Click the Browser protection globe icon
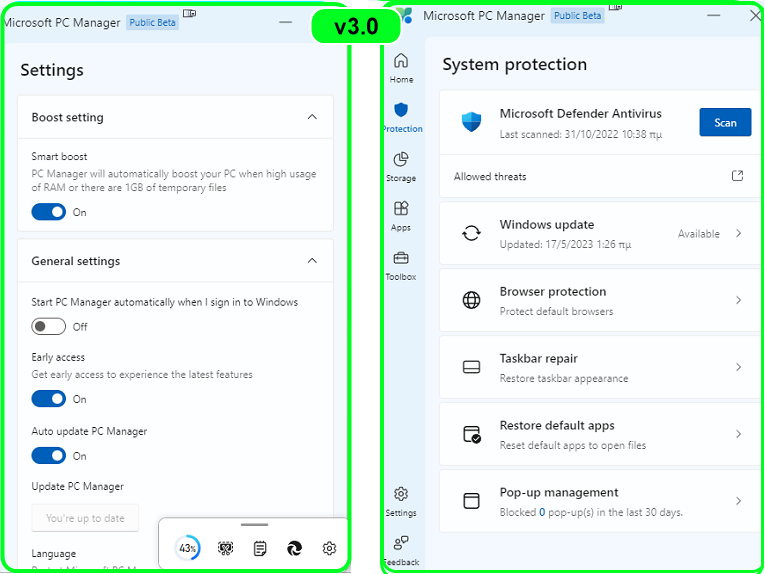This screenshot has width=765, height=574. pyautogui.click(x=471, y=300)
